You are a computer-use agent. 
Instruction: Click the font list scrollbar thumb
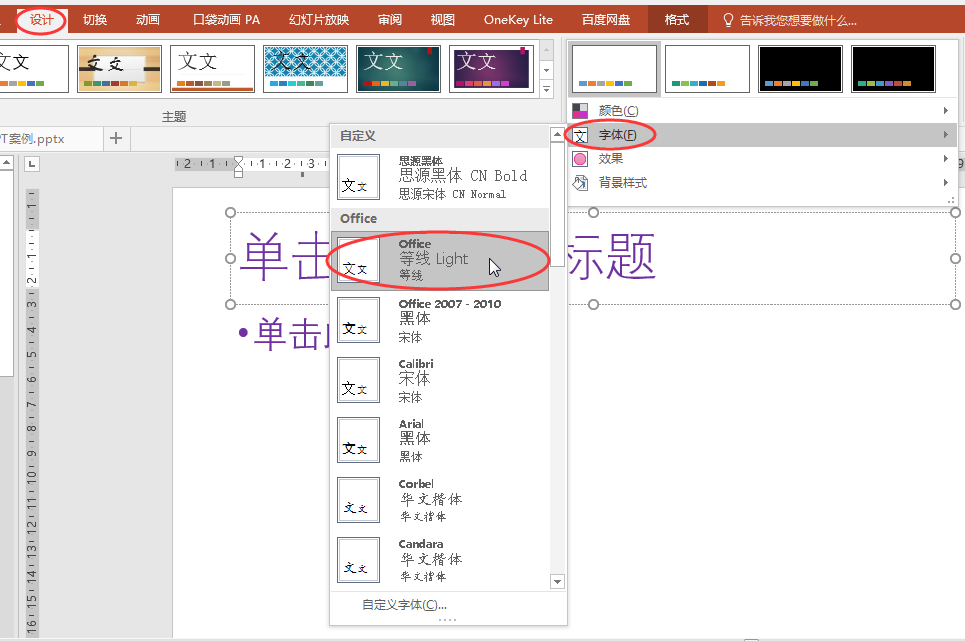click(x=557, y=204)
